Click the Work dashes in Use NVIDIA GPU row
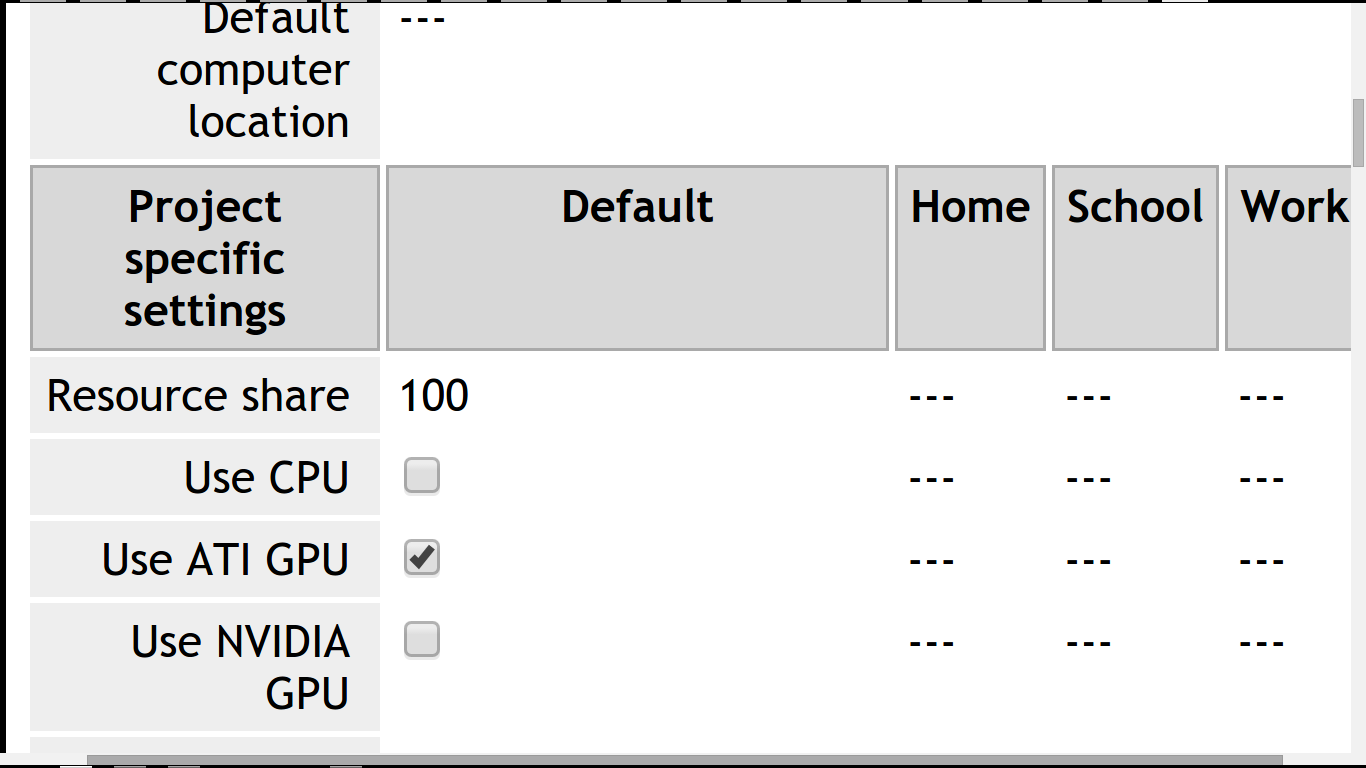 (1261, 641)
